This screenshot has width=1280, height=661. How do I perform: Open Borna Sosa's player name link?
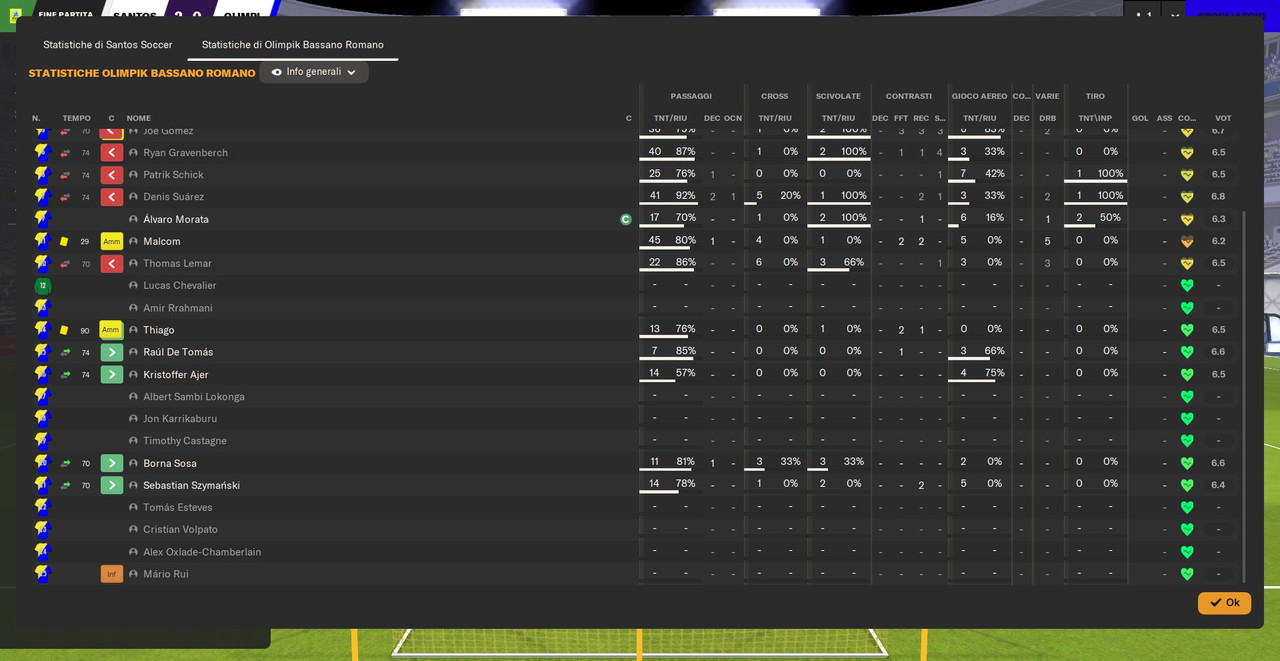coord(170,463)
